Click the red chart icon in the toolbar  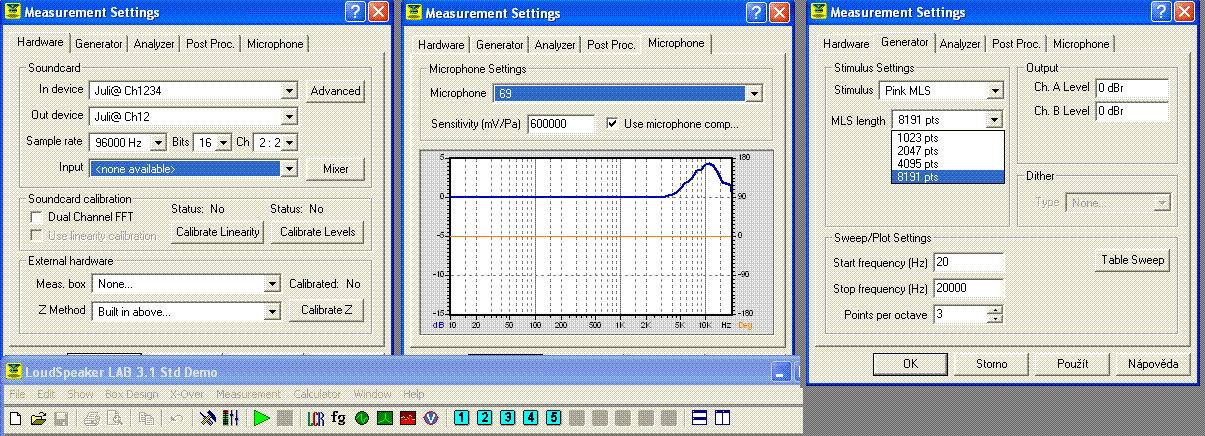click(x=407, y=418)
